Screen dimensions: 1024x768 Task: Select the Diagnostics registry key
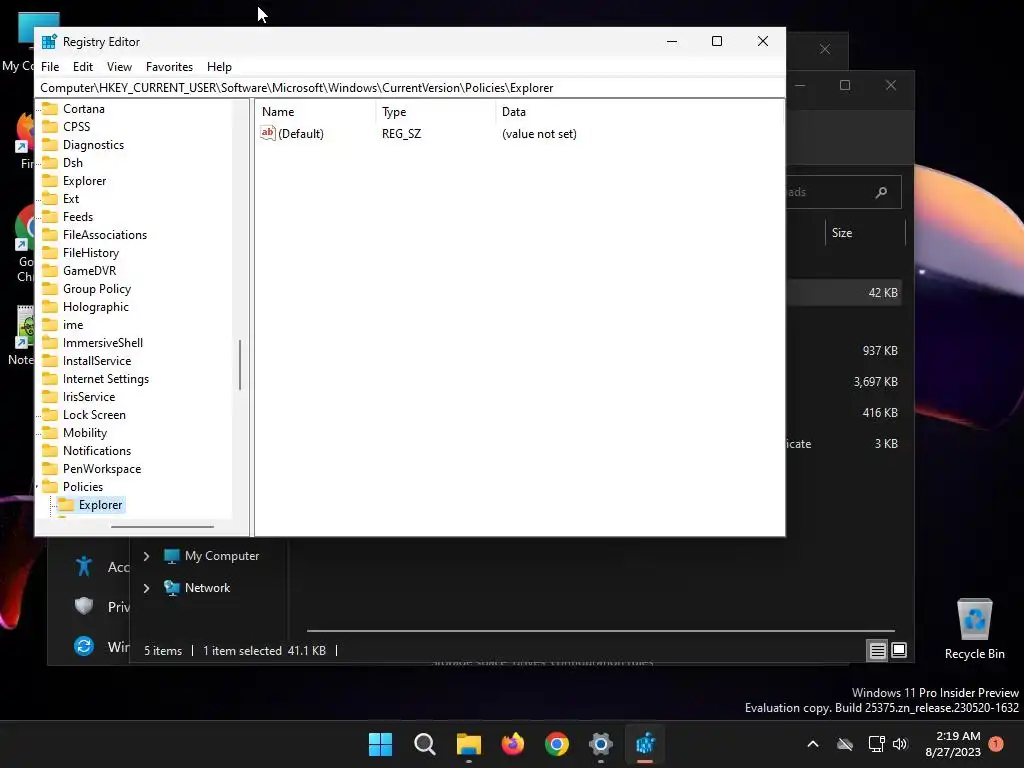[x=93, y=145]
